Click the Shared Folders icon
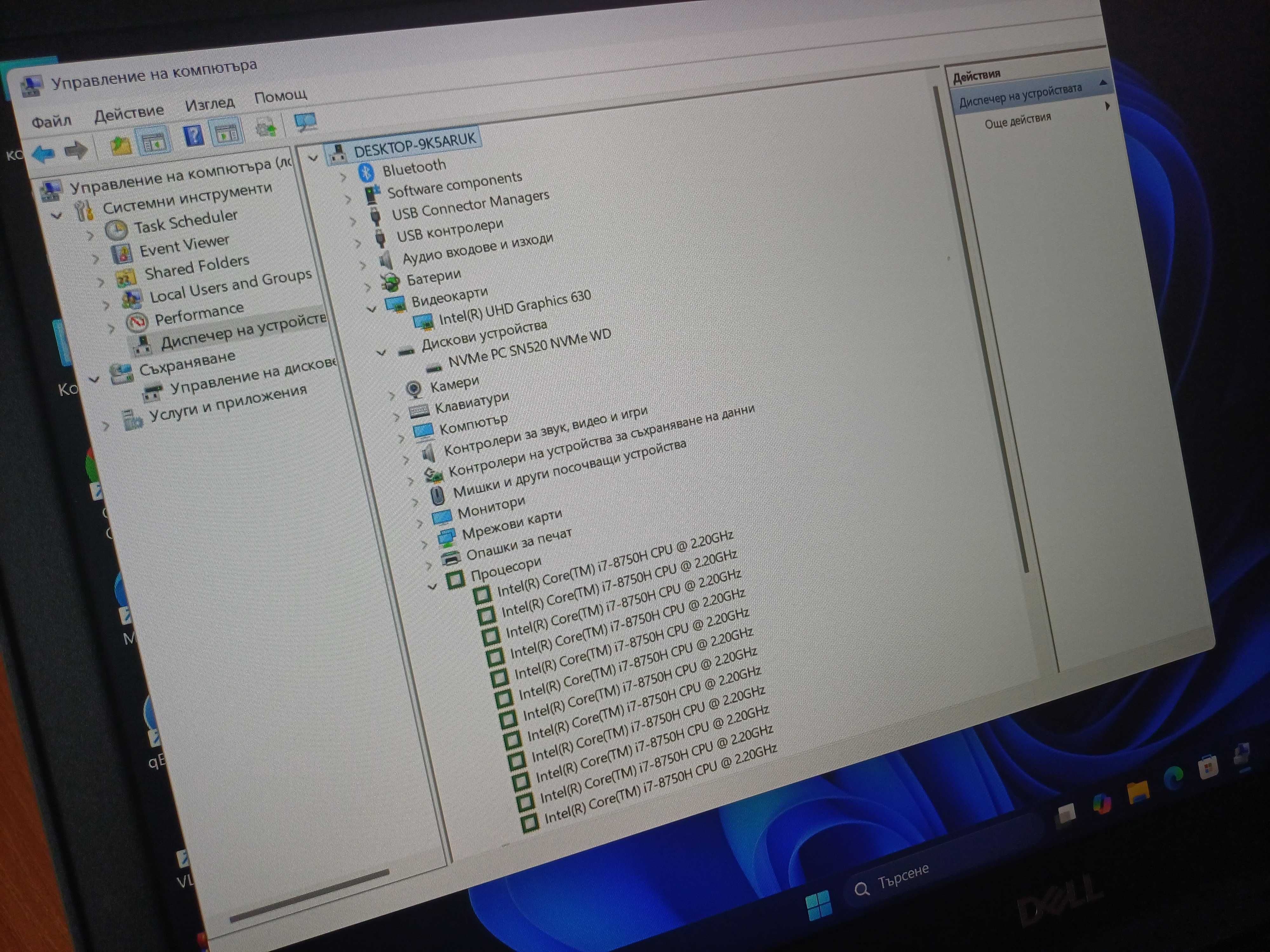The height and width of the screenshot is (952, 1270). 126,277
